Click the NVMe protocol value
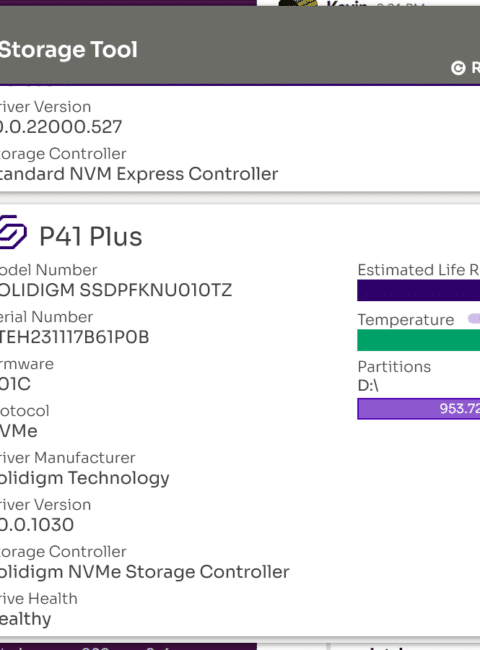Screen dimensions: 480x650 19,431
